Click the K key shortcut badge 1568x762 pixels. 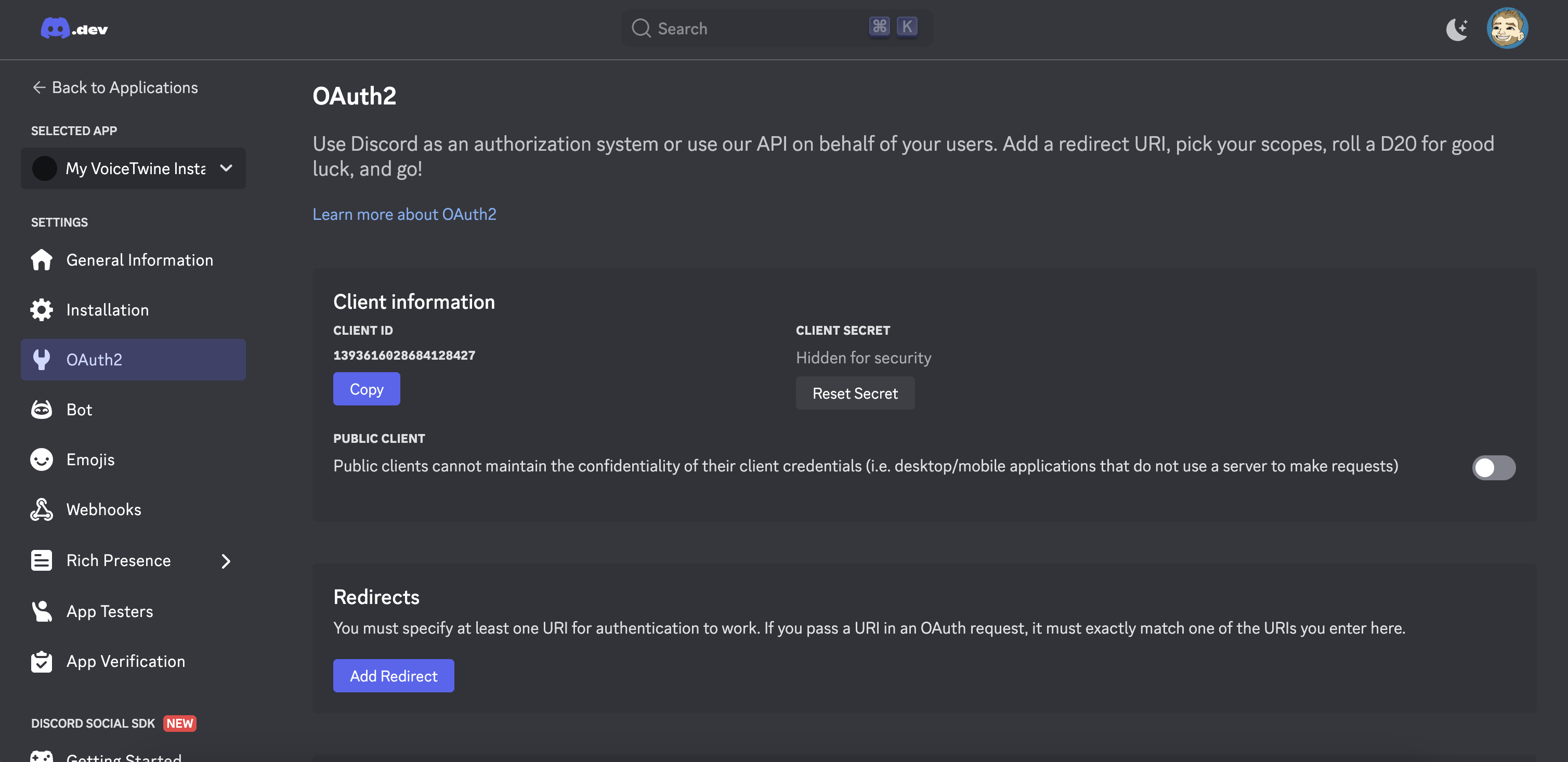pyautogui.click(x=907, y=27)
